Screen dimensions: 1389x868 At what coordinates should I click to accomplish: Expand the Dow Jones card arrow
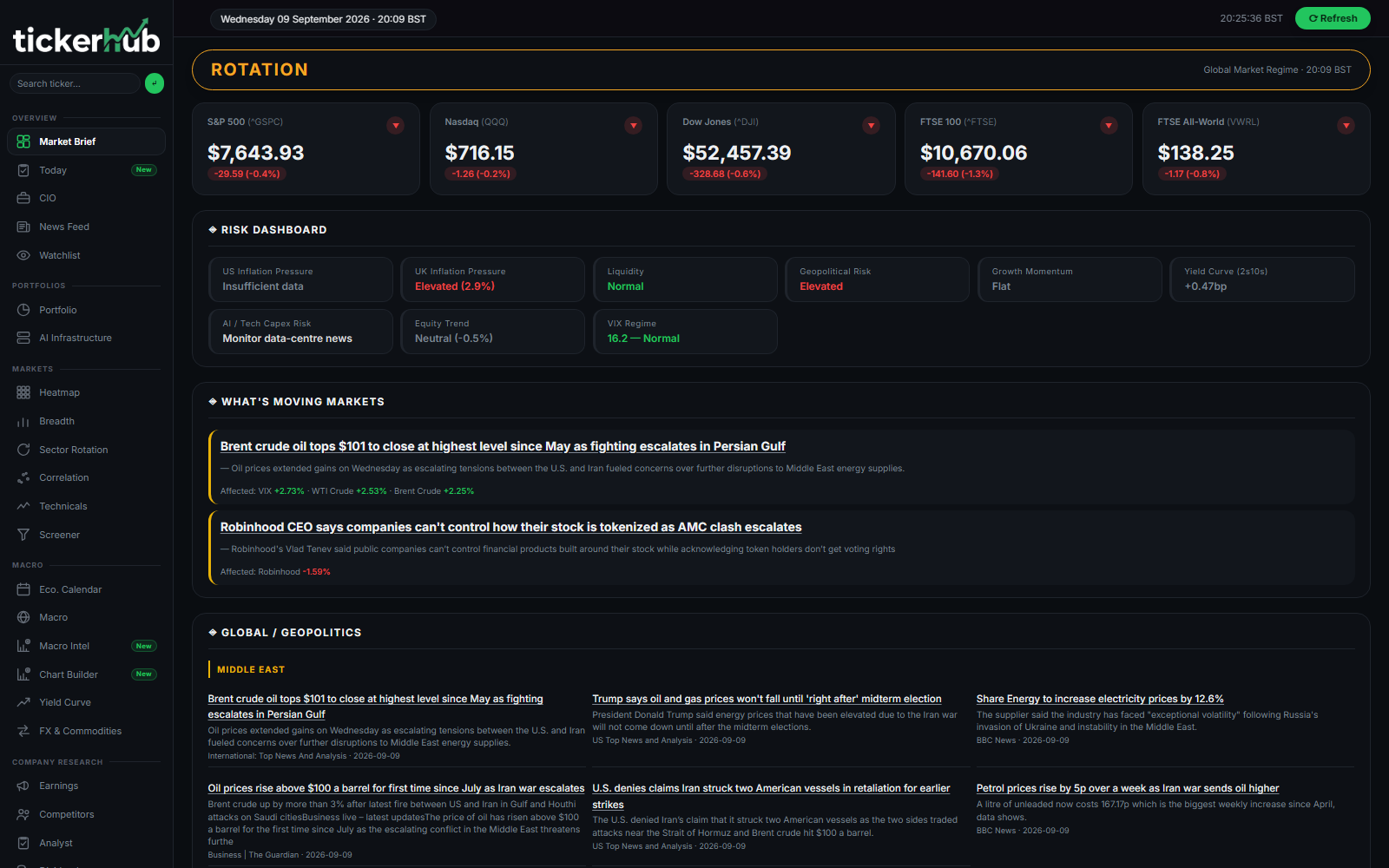[872, 126]
